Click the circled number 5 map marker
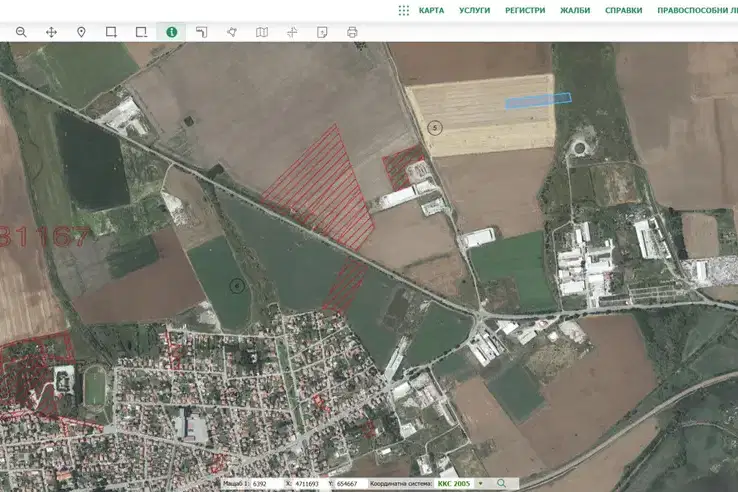The image size is (738, 492). coord(435,128)
